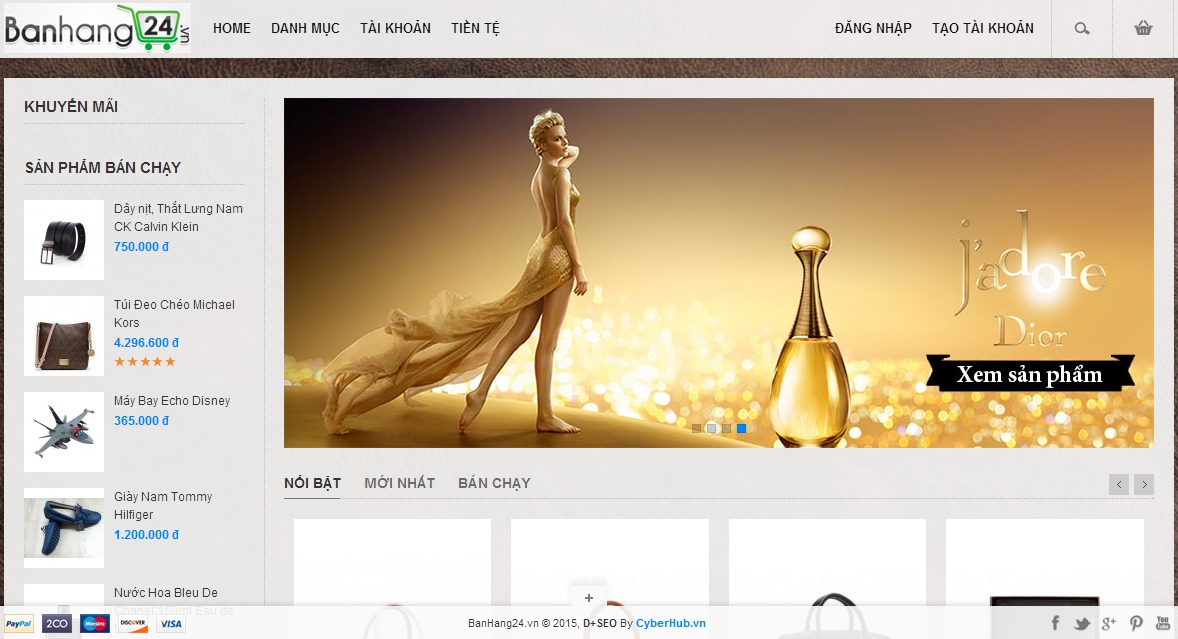Open the Google Plus footer icon
This screenshot has height=639, width=1178.
pyautogui.click(x=1109, y=623)
